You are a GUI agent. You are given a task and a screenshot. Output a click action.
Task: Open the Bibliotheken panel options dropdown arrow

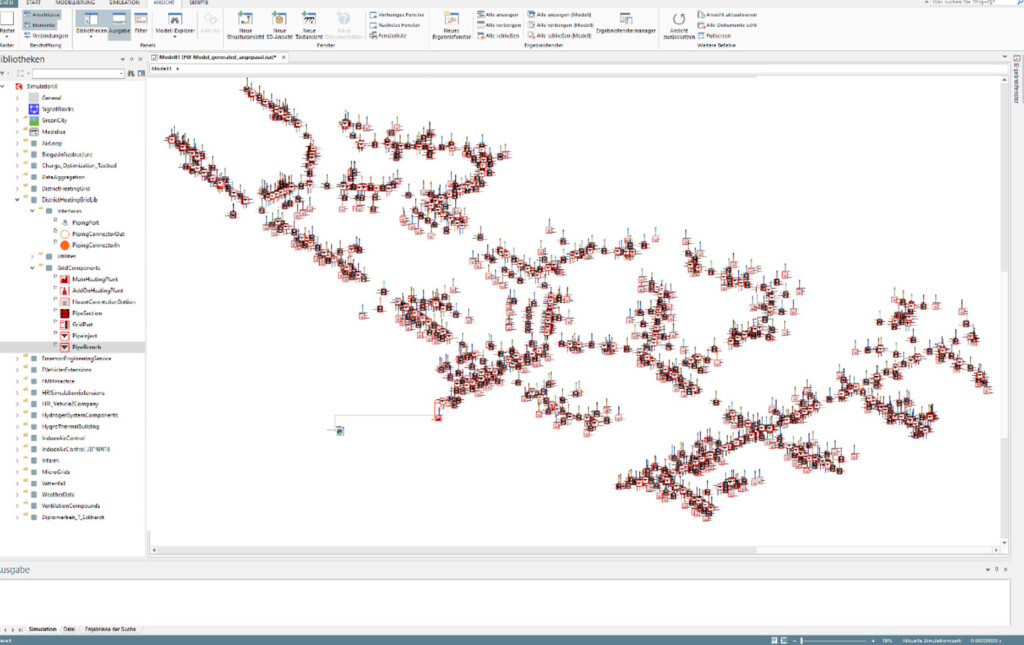(x=122, y=59)
